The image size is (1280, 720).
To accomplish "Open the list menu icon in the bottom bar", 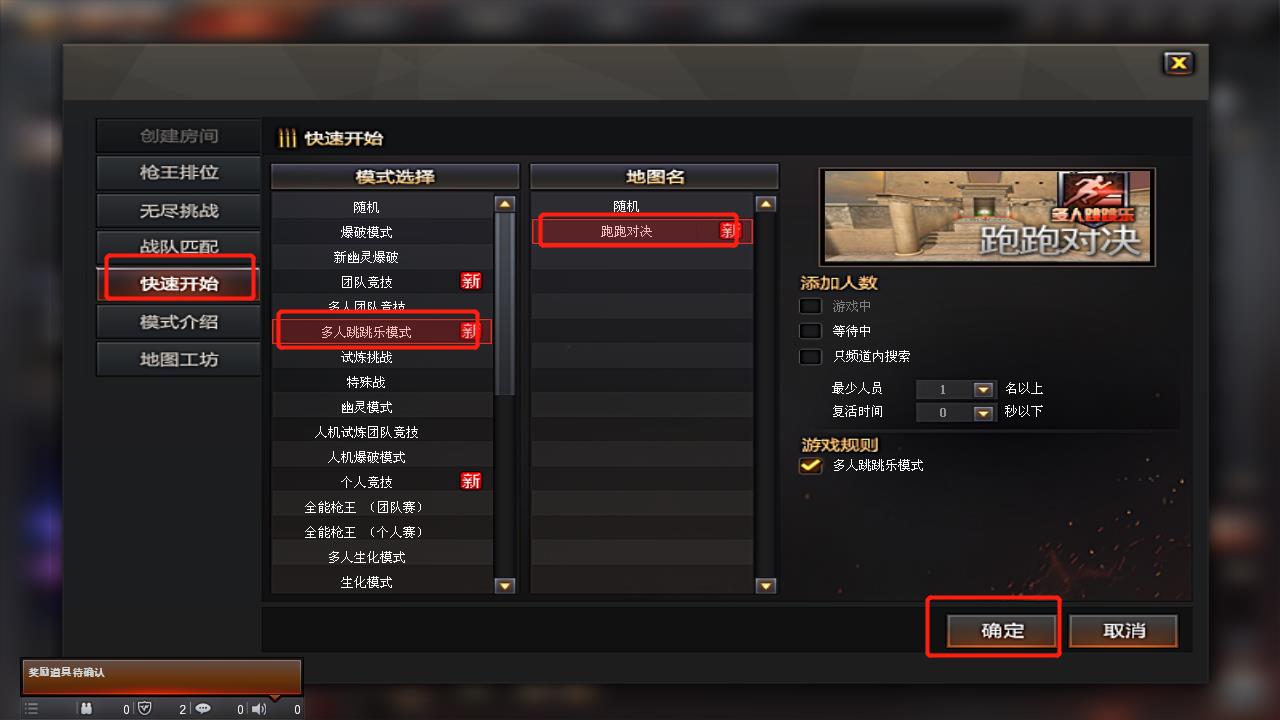I will coord(31,708).
